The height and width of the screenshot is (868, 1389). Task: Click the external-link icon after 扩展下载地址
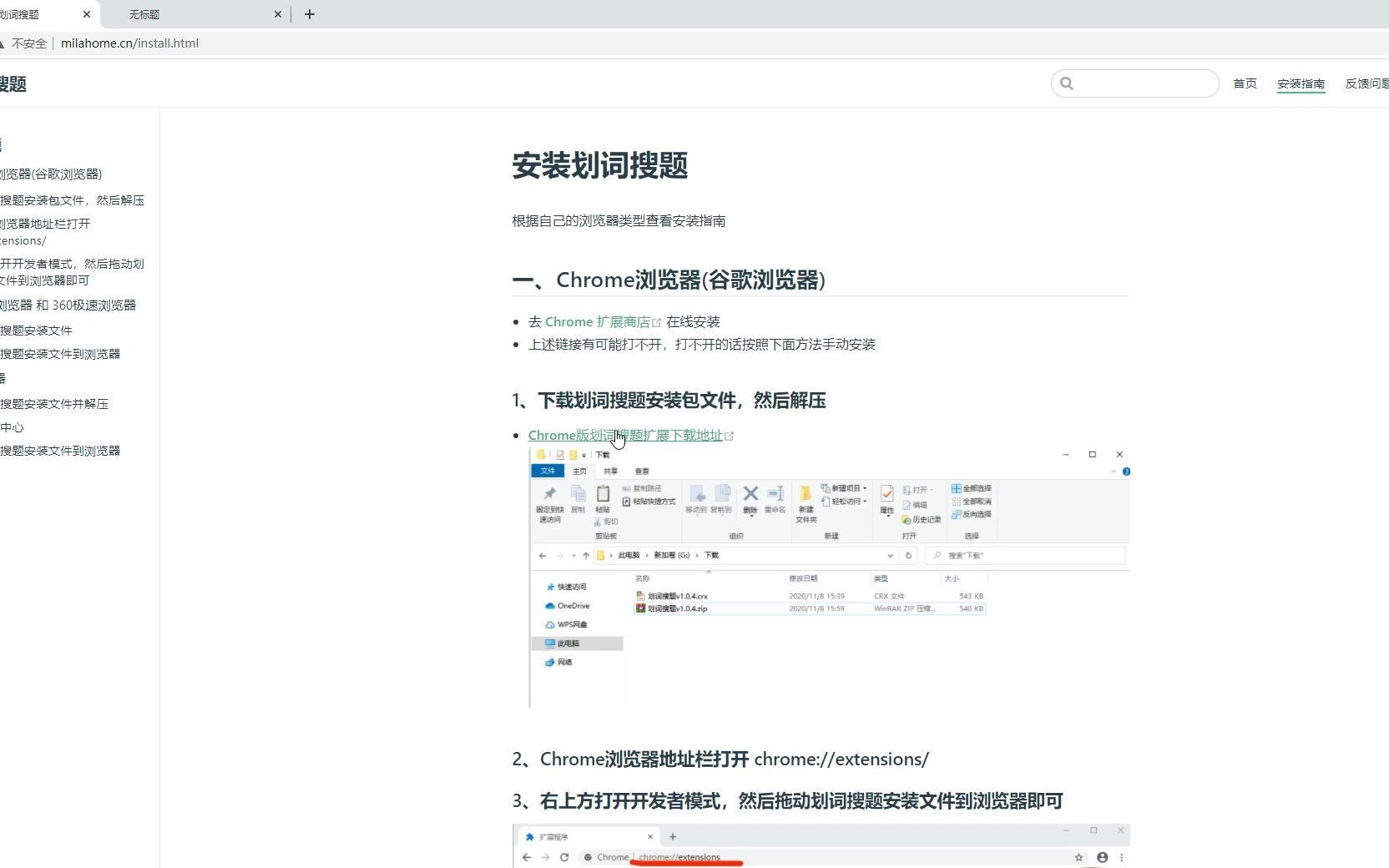pos(729,436)
